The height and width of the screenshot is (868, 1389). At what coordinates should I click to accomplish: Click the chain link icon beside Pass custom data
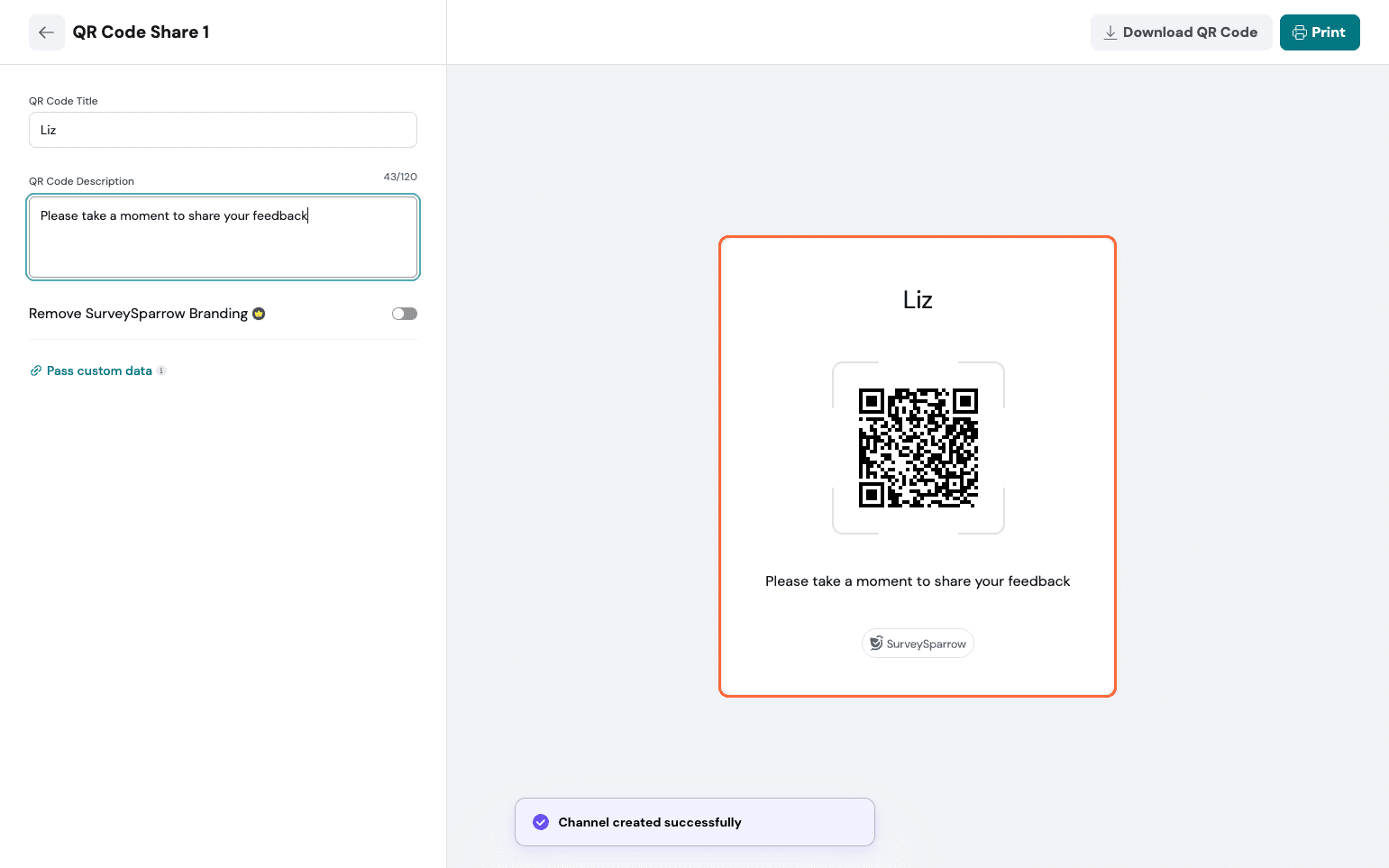pyautogui.click(x=36, y=370)
